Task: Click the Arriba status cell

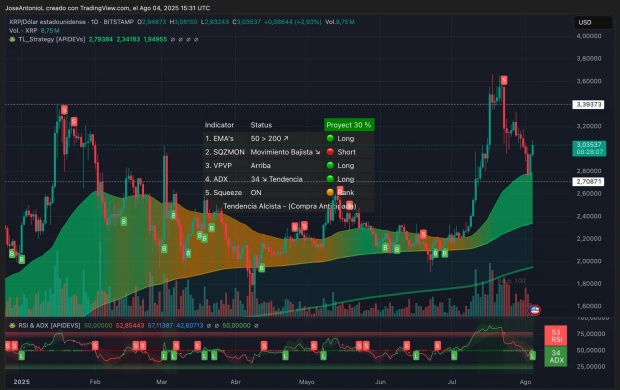Action: pyautogui.click(x=261, y=165)
